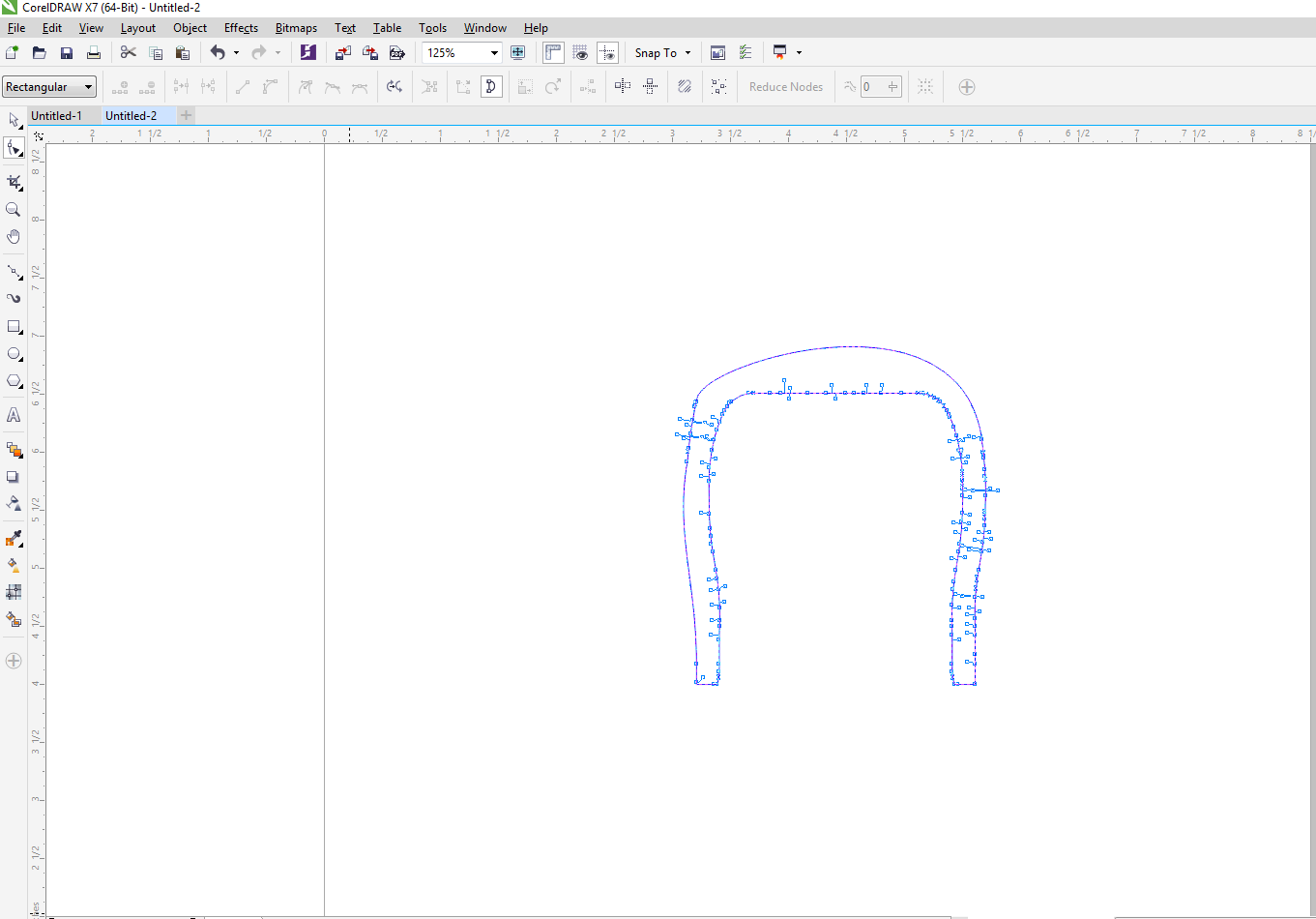The height and width of the screenshot is (919, 1316).
Task: Open the File menu
Action: click(16, 28)
